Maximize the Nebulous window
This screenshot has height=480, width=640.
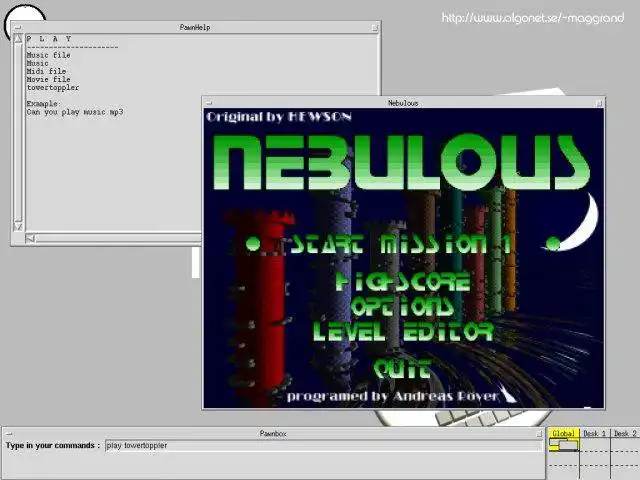pyautogui.click(x=599, y=103)
